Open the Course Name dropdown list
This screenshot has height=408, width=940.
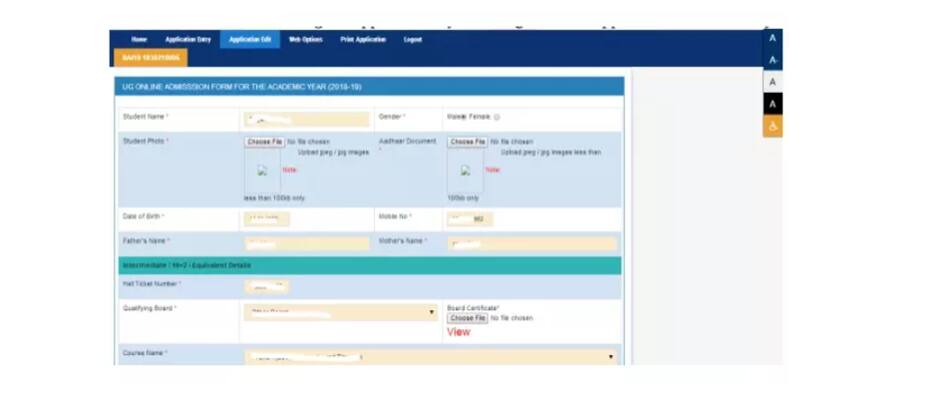(x=430, y=356)
